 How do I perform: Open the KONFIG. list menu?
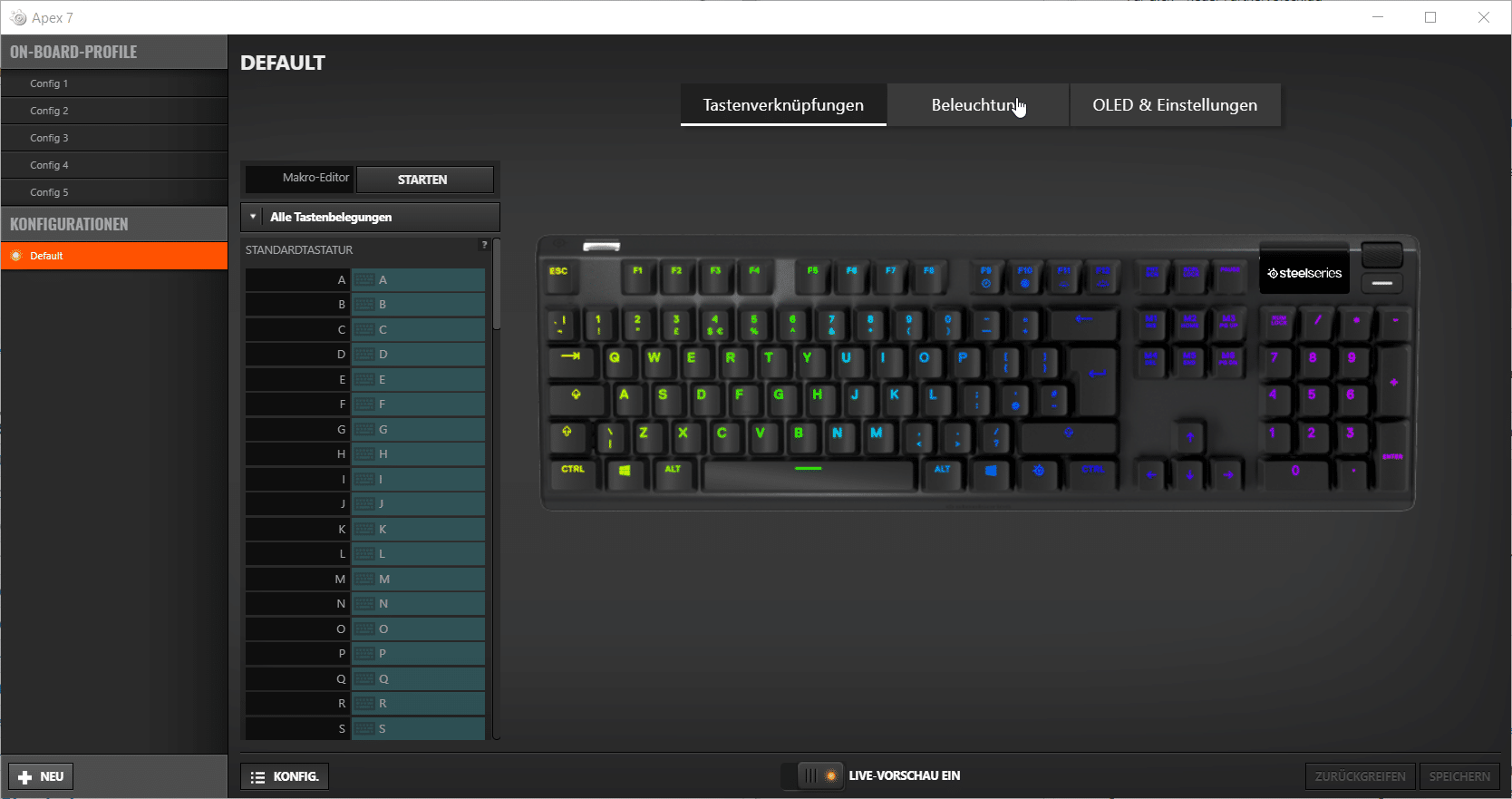click(285, 777)
